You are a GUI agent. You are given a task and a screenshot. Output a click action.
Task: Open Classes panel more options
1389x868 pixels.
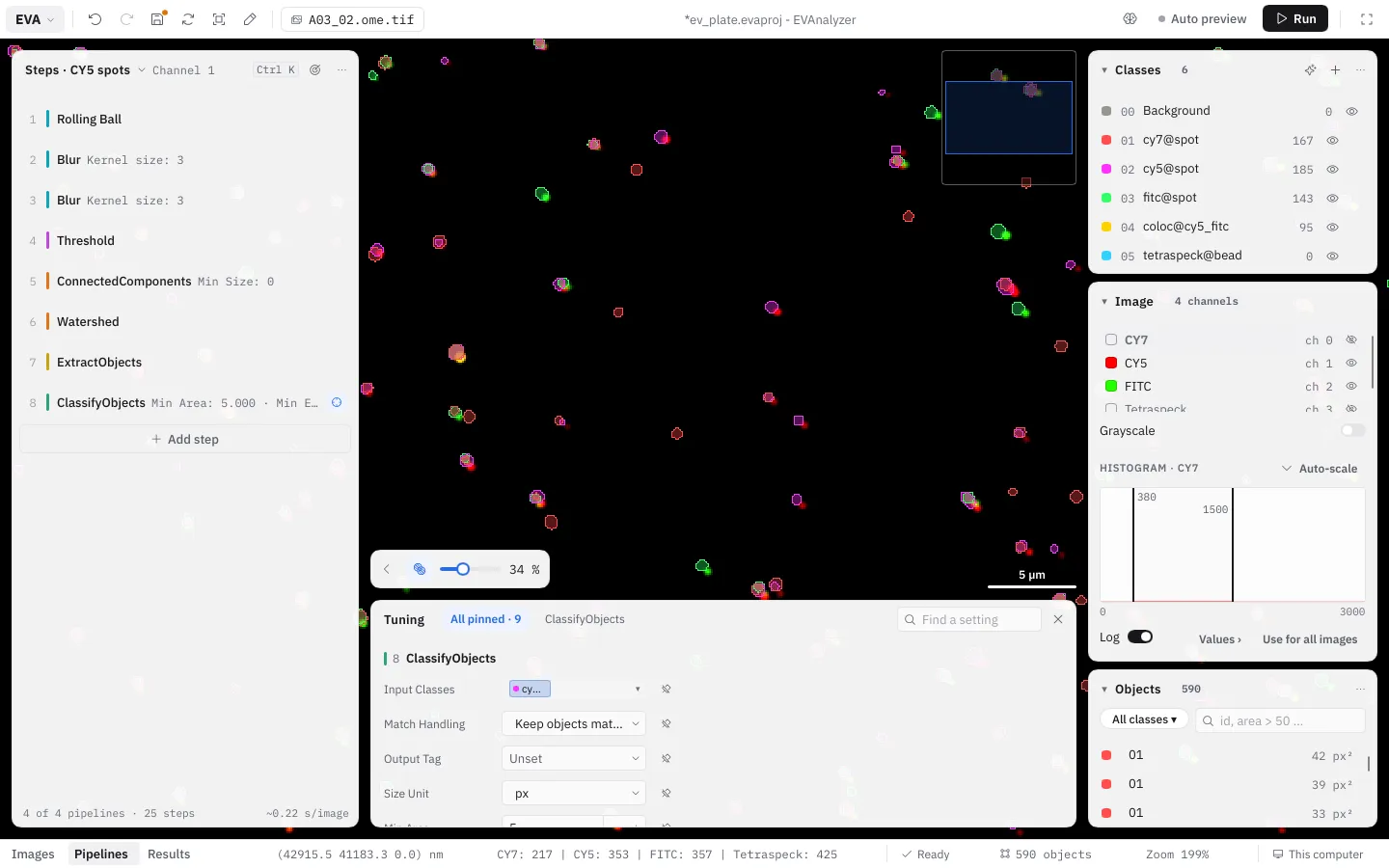(1360, 69)
